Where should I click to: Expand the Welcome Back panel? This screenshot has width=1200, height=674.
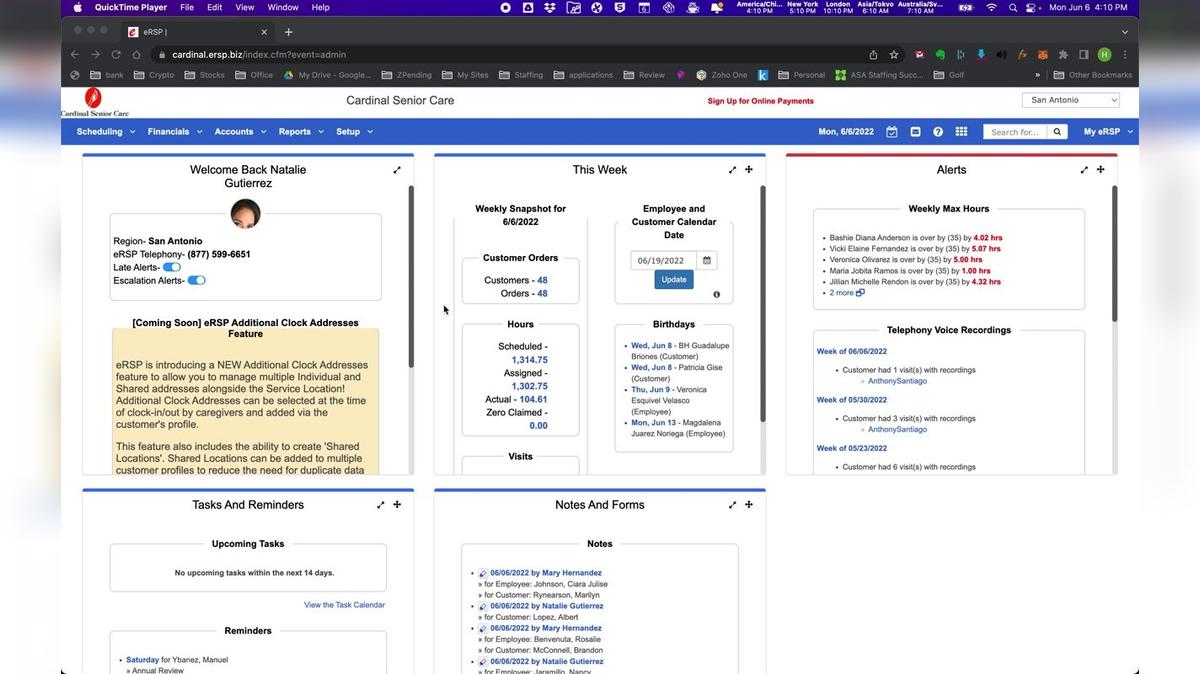tap(397, 170)
